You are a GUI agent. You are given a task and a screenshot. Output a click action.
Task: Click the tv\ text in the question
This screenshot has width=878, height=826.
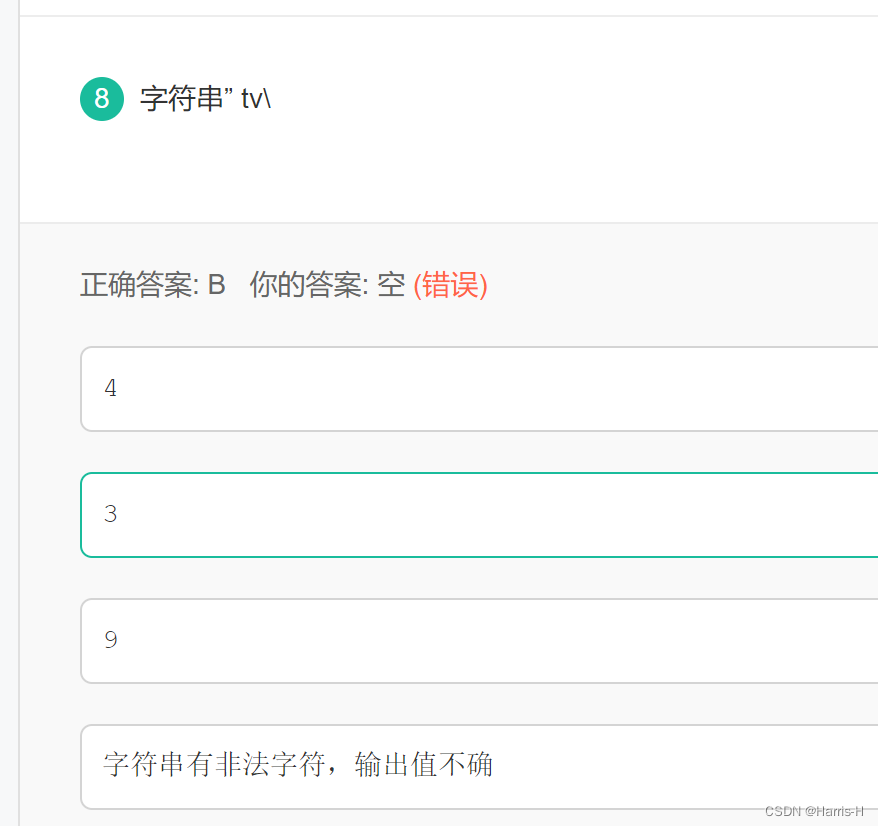pyautogui.click(x=256, y=99)
